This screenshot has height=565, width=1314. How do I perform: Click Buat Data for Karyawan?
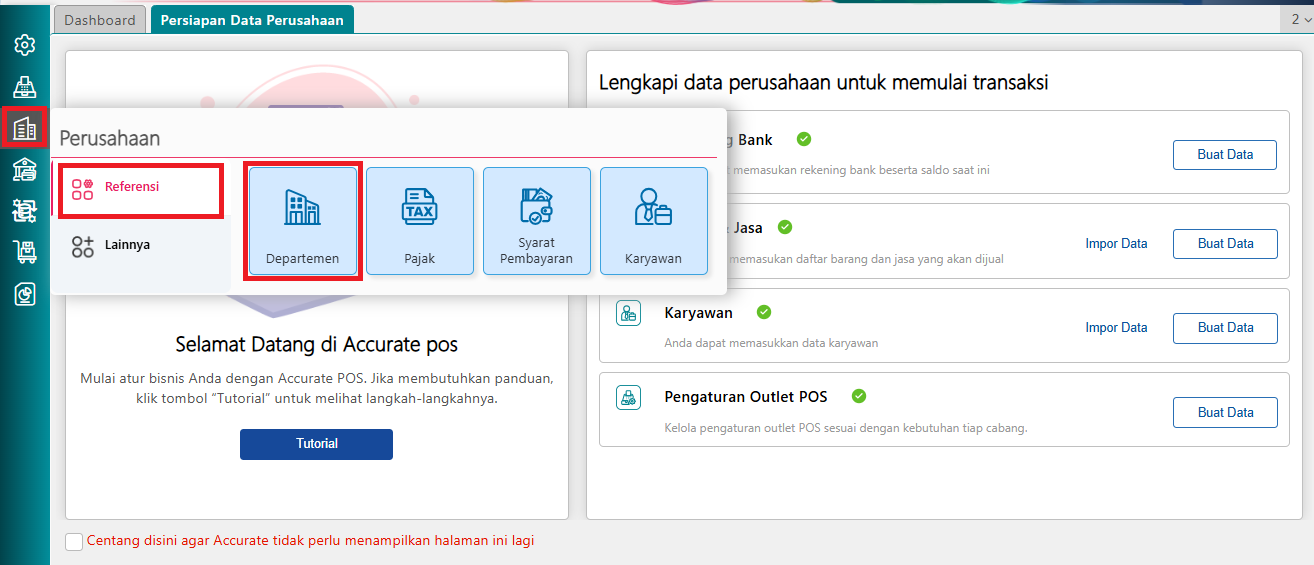coord(1225,328)
